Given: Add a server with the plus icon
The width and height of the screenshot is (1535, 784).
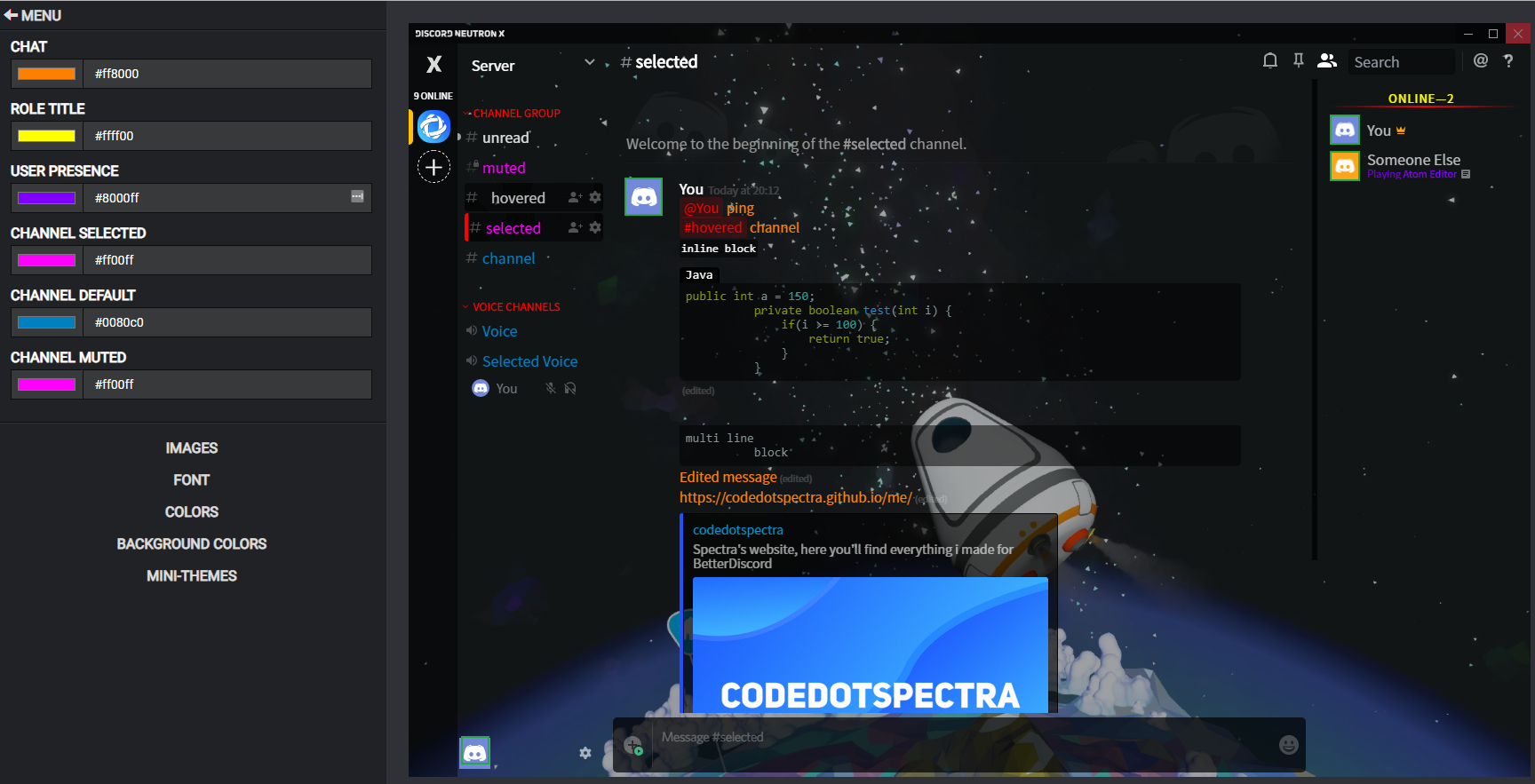Looking at the screenshot, I should [x=433, y=167].
